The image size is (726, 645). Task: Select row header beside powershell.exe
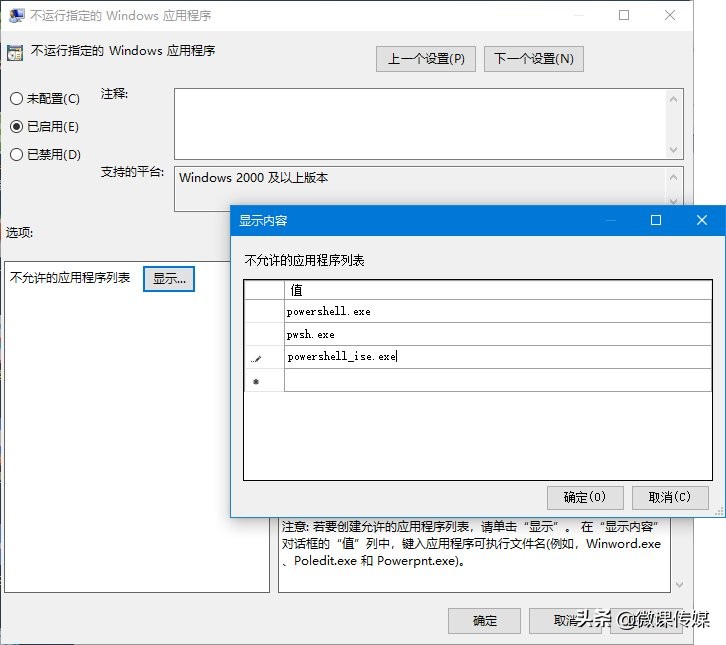point(264,311)
